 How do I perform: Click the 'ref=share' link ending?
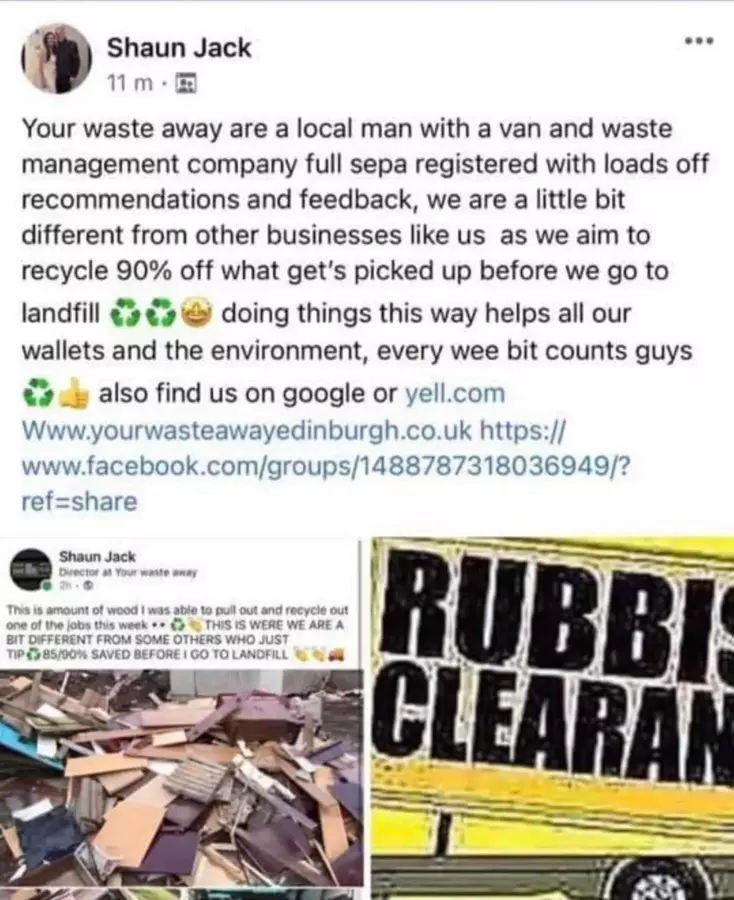[79, 501]
